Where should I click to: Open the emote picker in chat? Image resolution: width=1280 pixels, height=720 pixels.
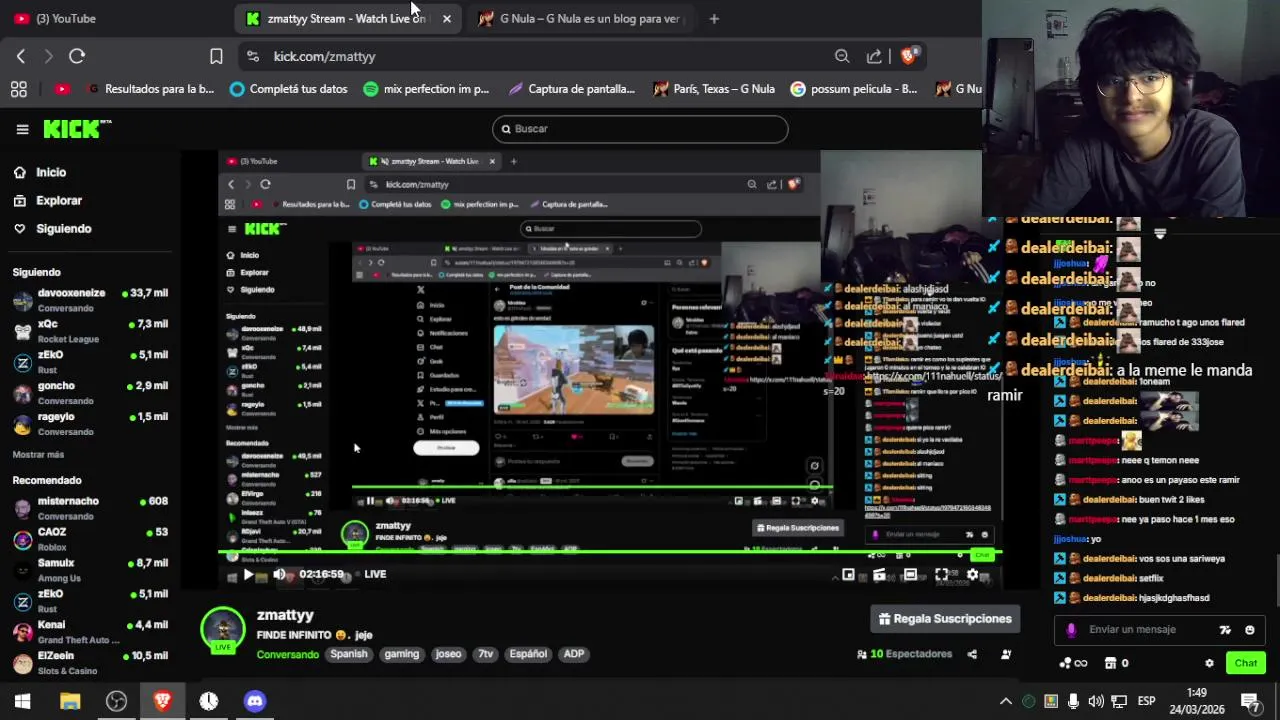[1249, 630]
